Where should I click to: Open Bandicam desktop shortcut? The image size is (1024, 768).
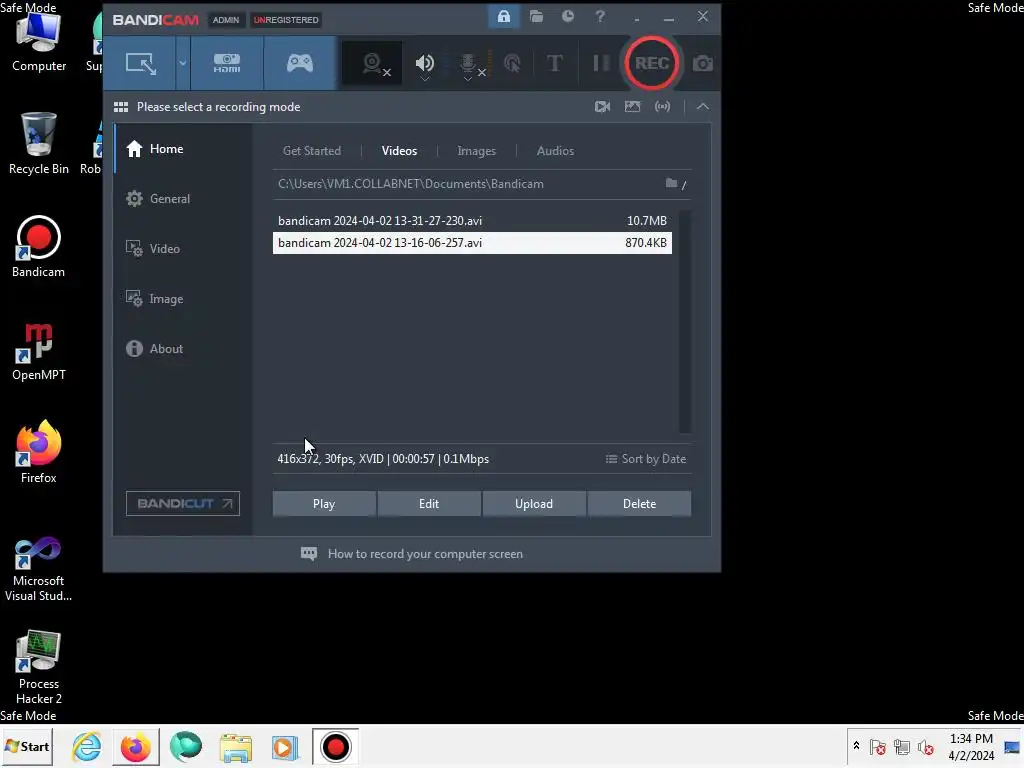point(39,247)
